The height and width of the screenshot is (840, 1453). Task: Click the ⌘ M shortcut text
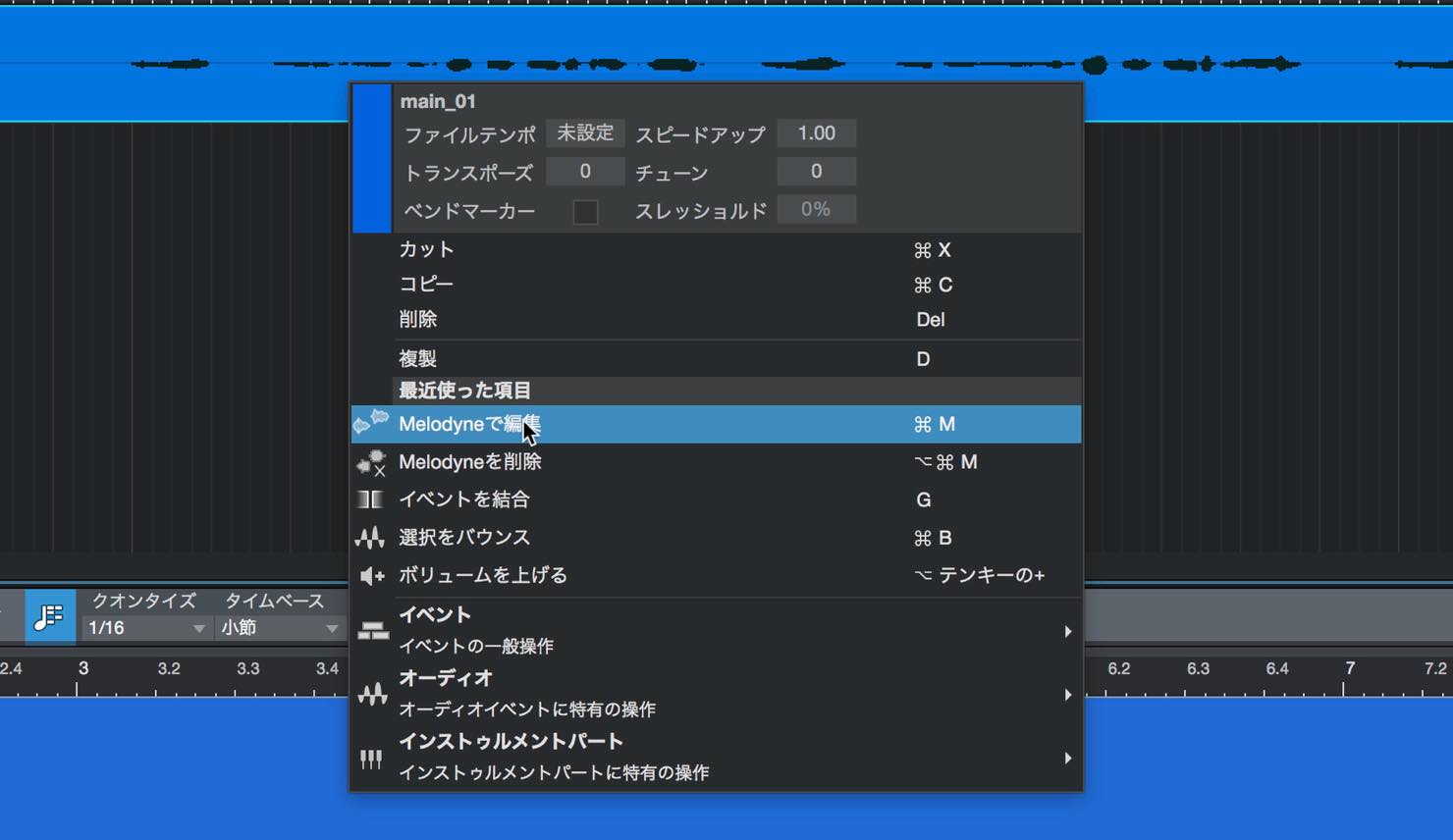pyautogui.click(x=934, y=424)
